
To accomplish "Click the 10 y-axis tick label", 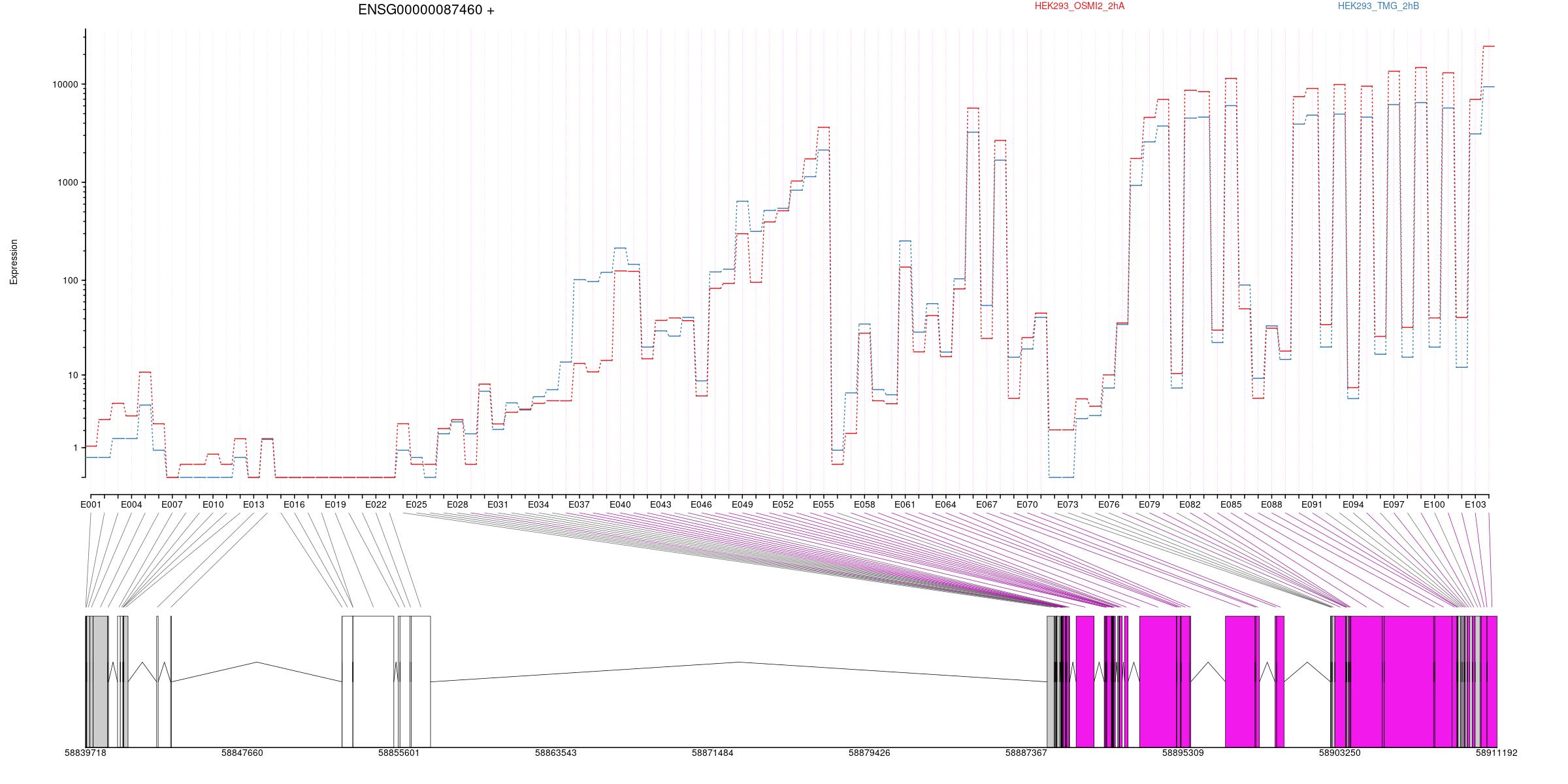I will click(73, 376).
